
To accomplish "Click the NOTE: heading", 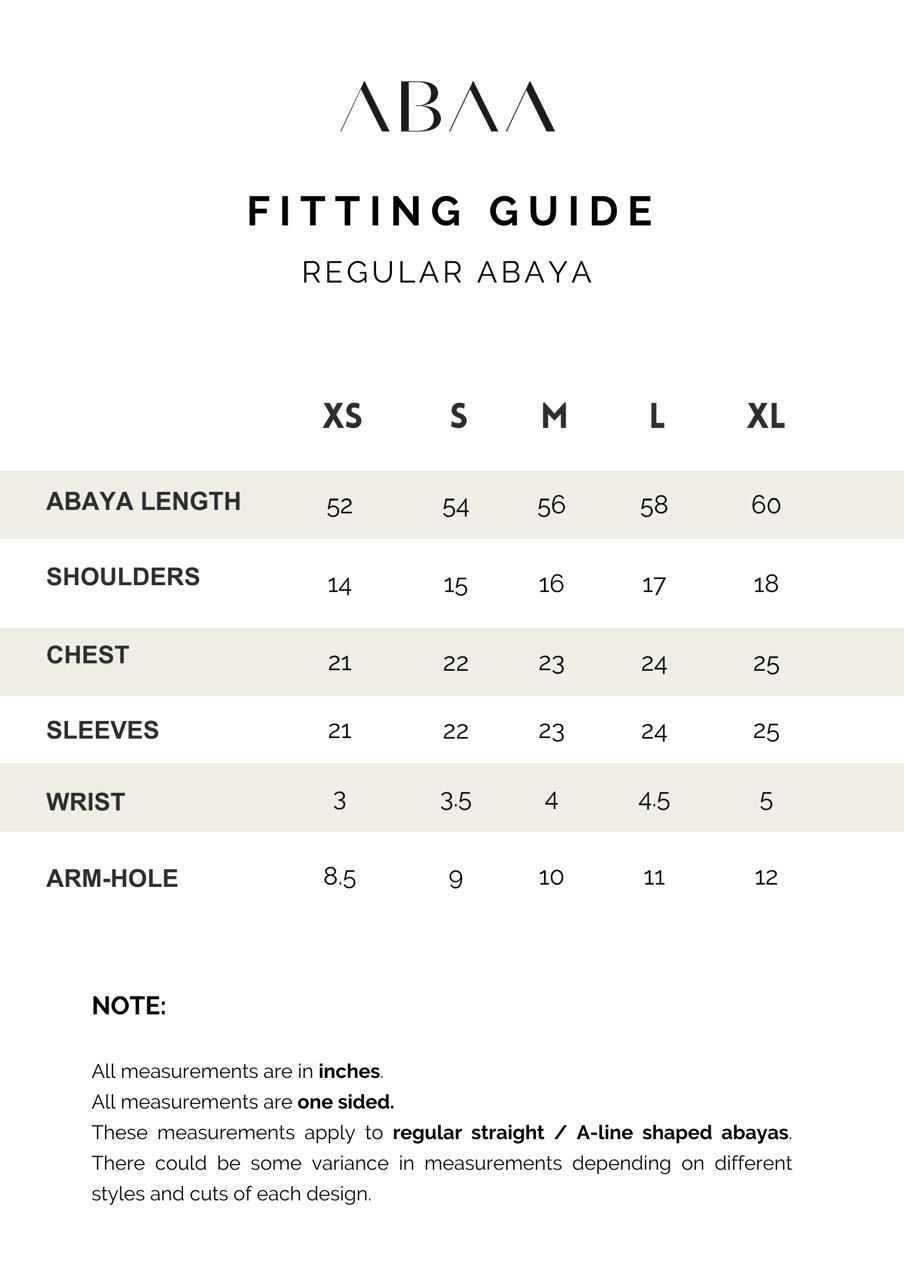I will tap(129, 1006).
